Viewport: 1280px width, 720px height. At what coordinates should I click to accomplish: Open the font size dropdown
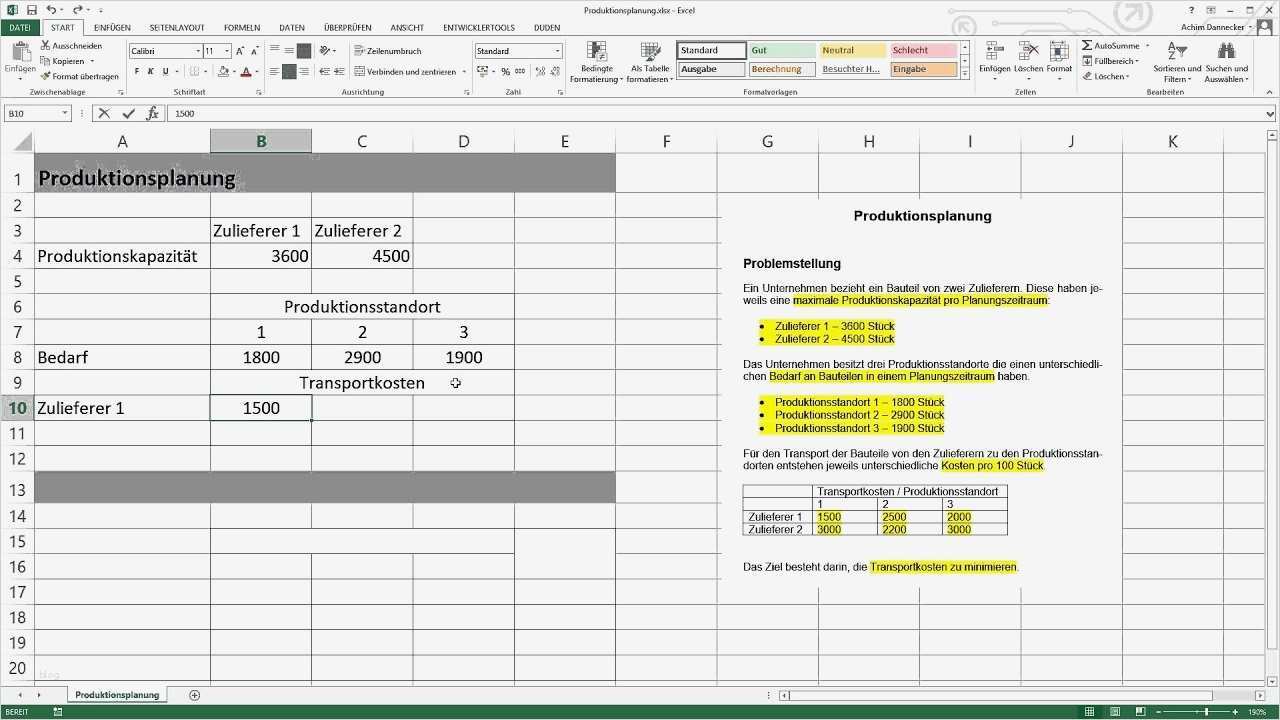coord(225,50)
